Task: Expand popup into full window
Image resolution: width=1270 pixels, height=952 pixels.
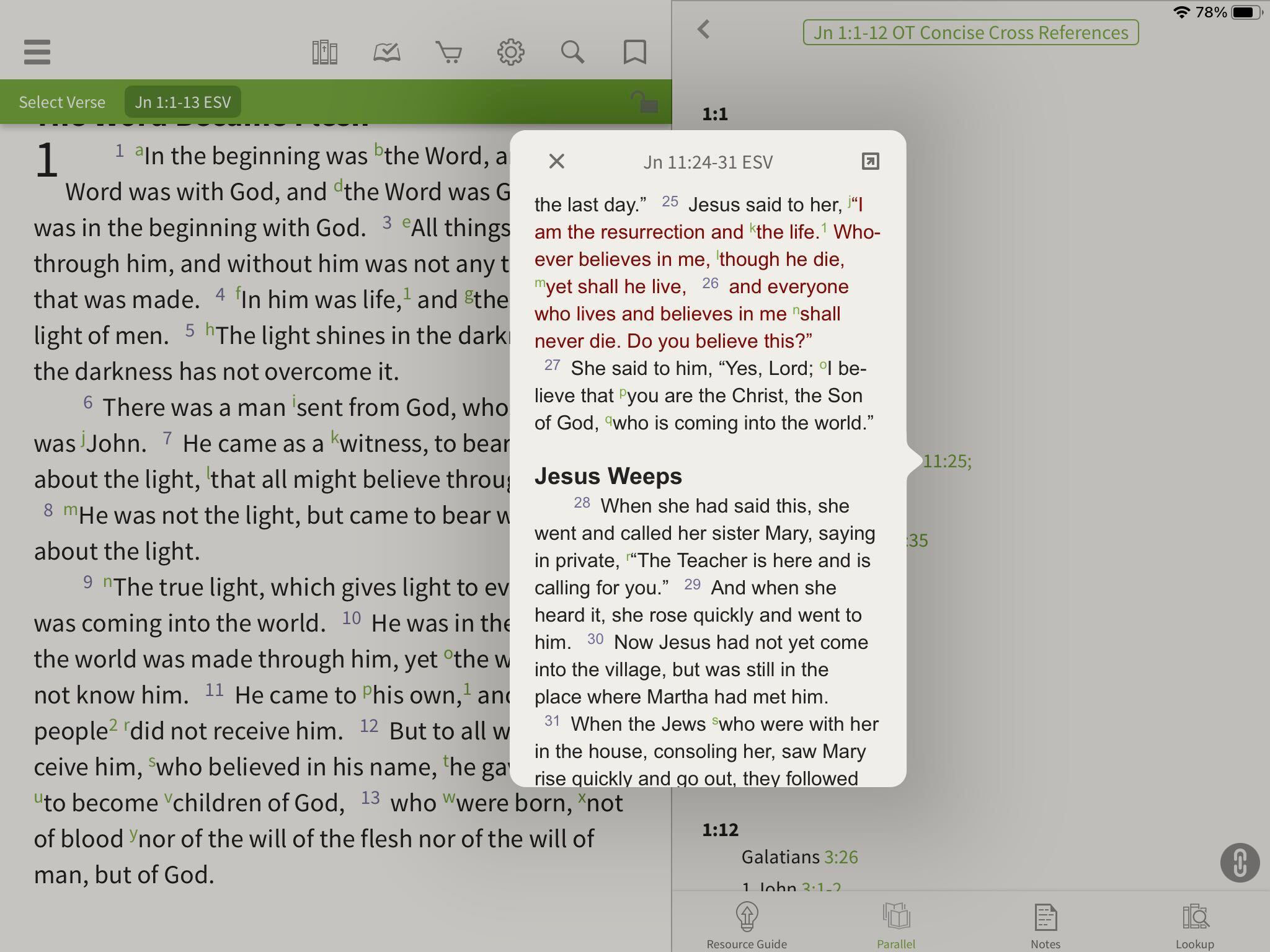Action: tap(871, 161)
